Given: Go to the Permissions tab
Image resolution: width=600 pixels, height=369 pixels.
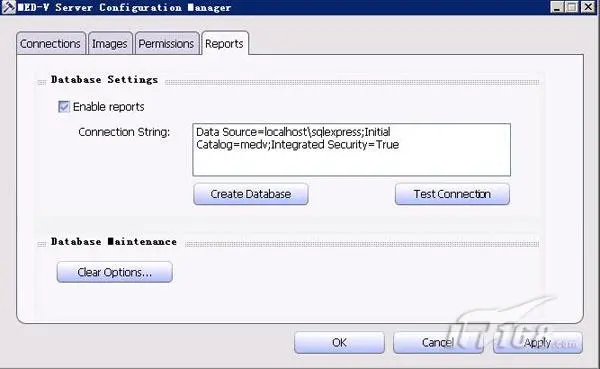Looking at the screenshot, I should click(x=167, y=44).
